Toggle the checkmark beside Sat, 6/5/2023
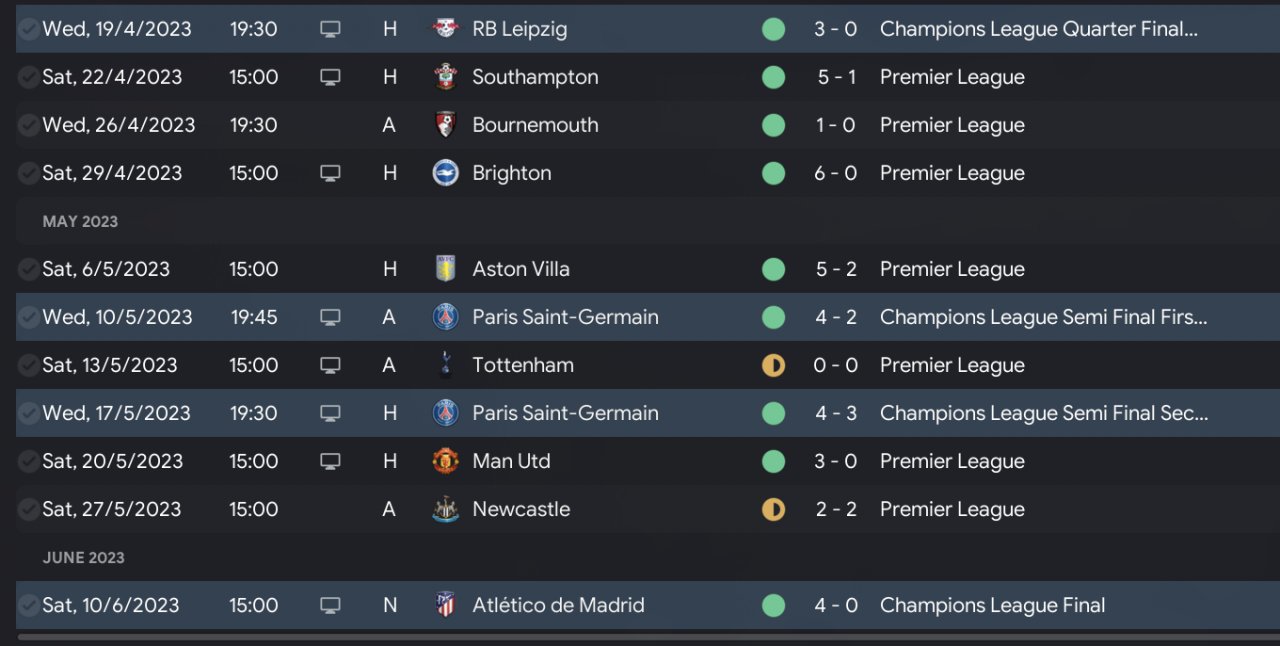The image size is (1280, 646). point(29,269)
